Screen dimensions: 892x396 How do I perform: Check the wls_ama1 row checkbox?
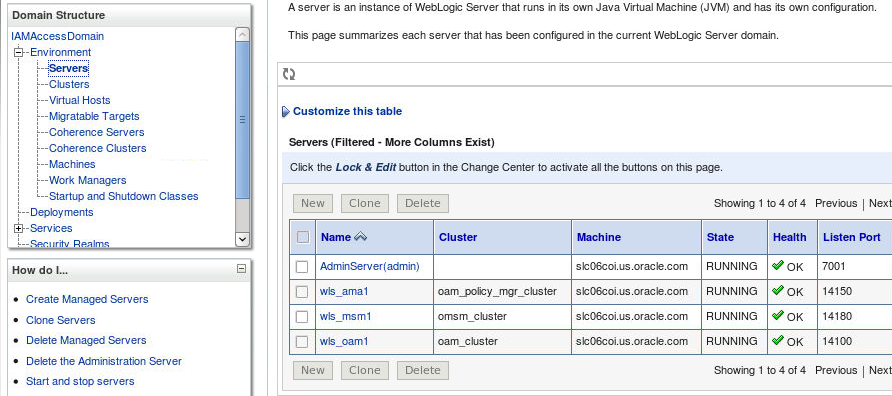pyautogui.click(x=302, y=292)
